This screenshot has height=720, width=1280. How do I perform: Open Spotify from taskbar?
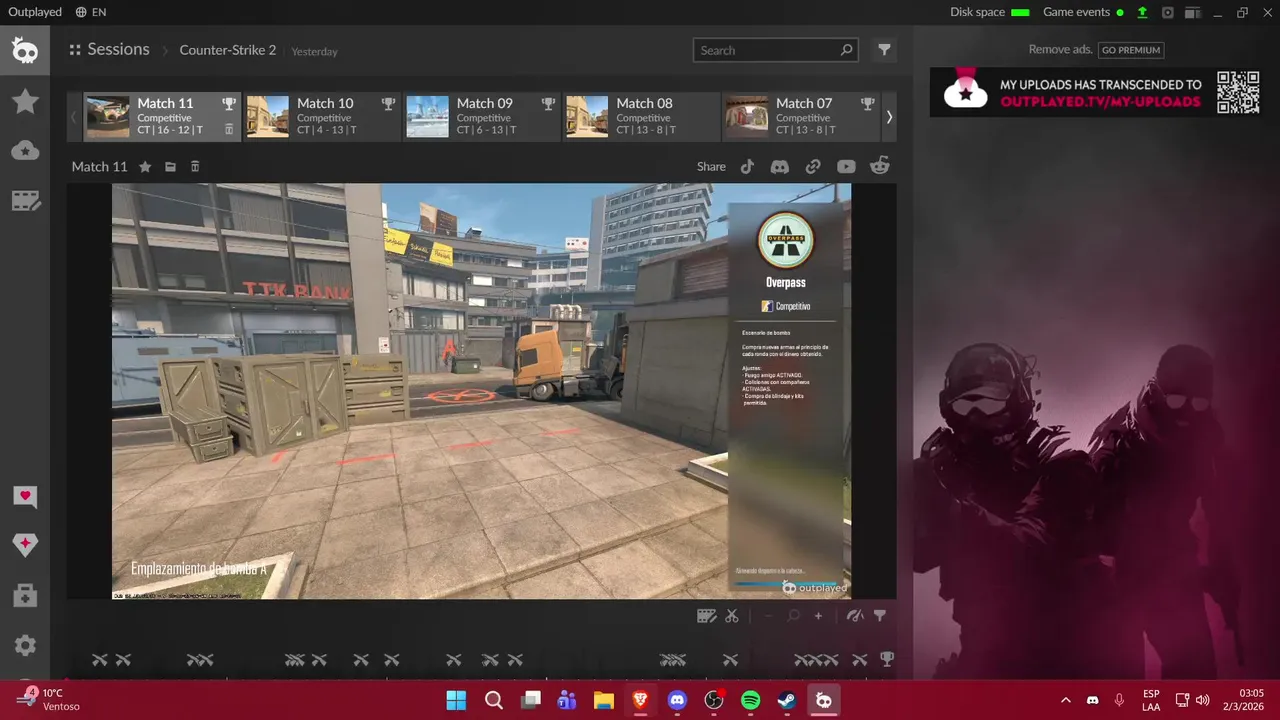click(x=751, y=700)
